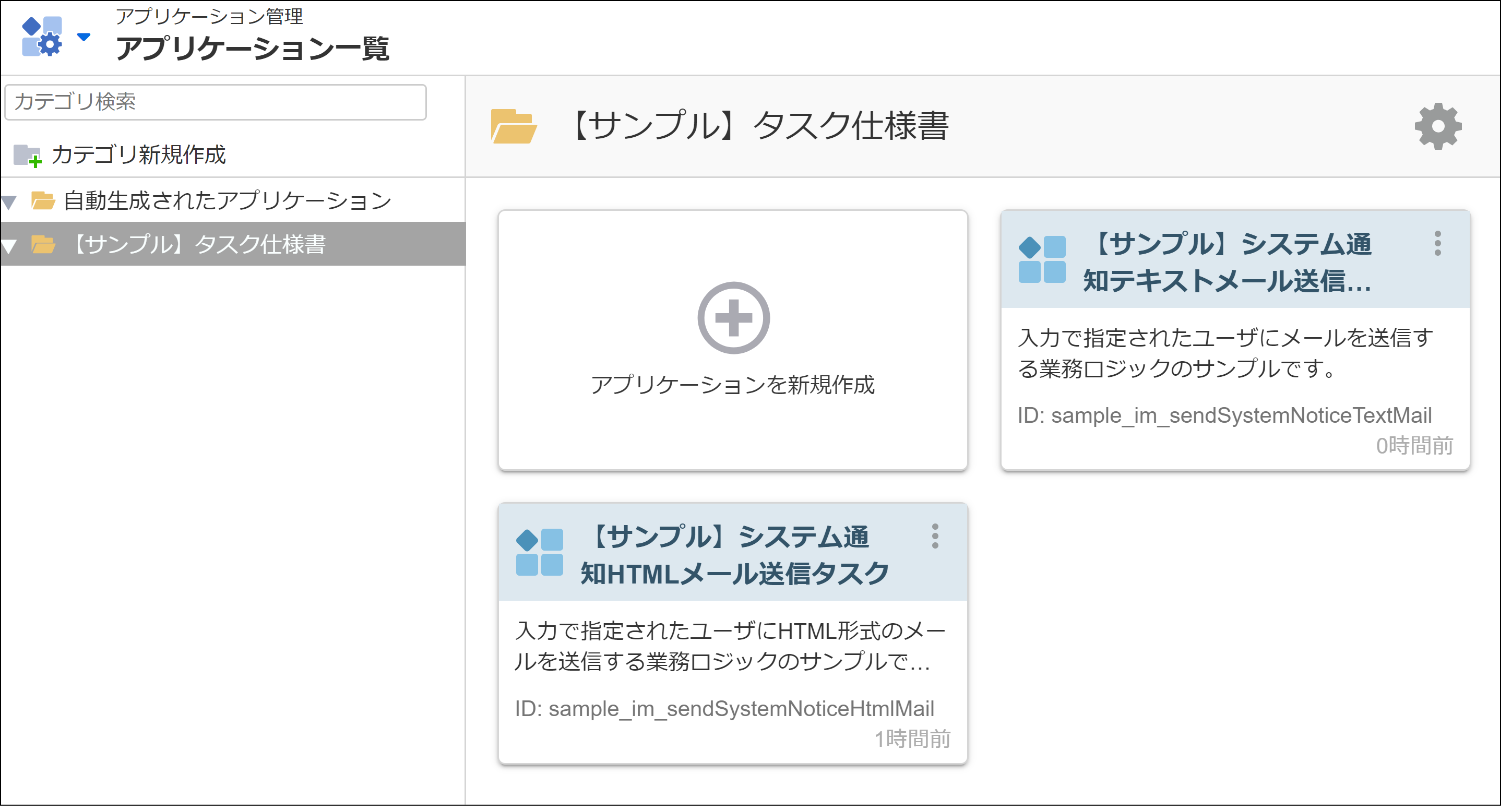Click description of テキストメール送信 card

click(1226, 354)
